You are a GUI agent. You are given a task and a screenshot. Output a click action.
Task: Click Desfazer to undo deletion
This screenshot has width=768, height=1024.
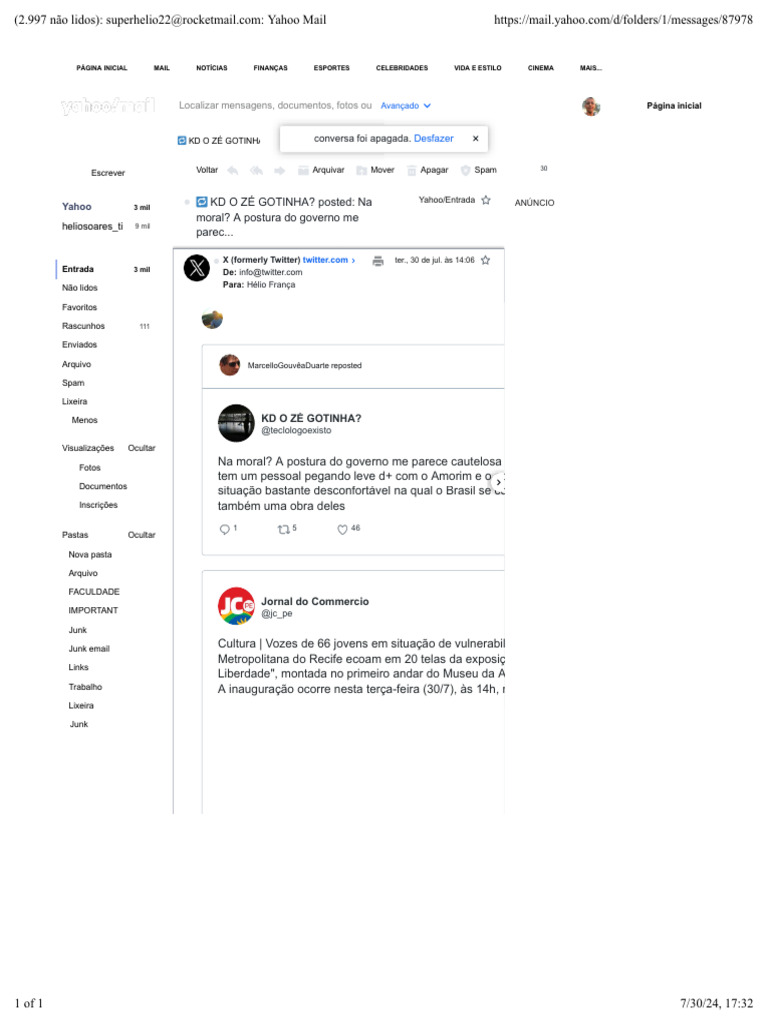click(x=434, y=138)
